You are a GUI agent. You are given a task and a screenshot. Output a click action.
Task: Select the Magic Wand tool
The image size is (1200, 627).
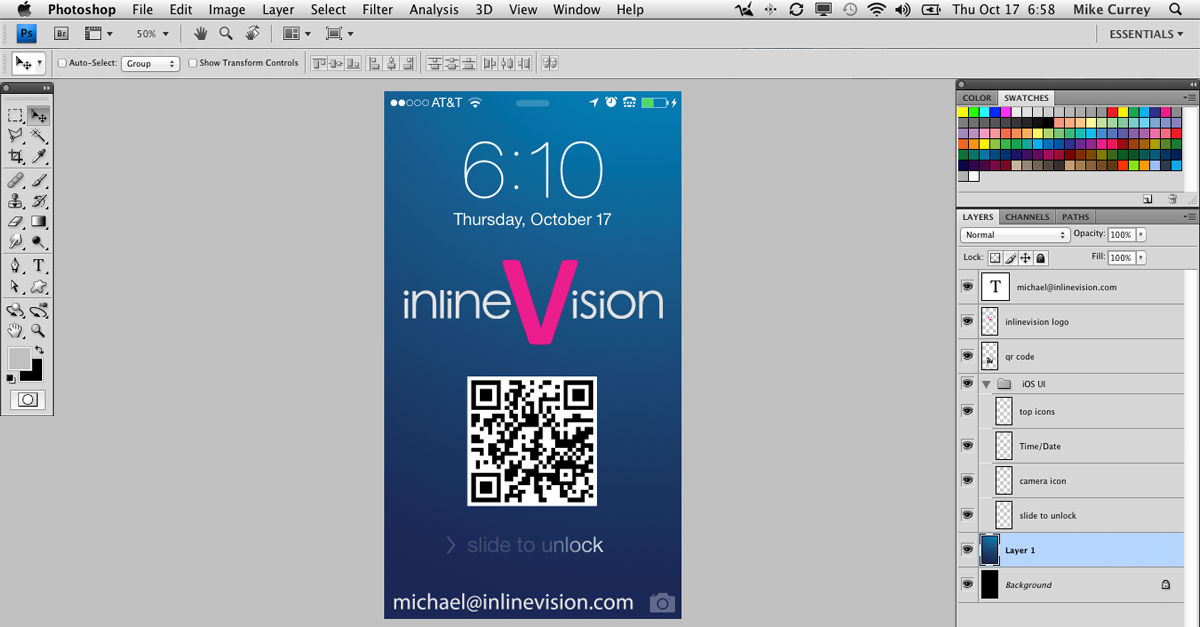(x=39, y=136)
